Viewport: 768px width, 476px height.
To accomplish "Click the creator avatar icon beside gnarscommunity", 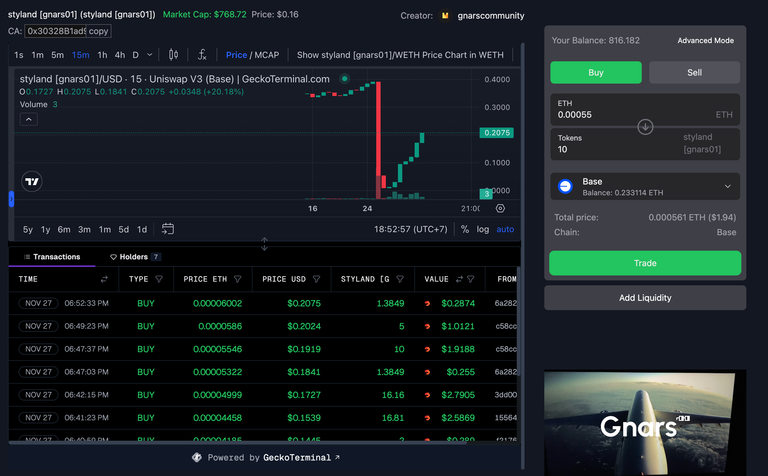I will [x=445, y=16].
